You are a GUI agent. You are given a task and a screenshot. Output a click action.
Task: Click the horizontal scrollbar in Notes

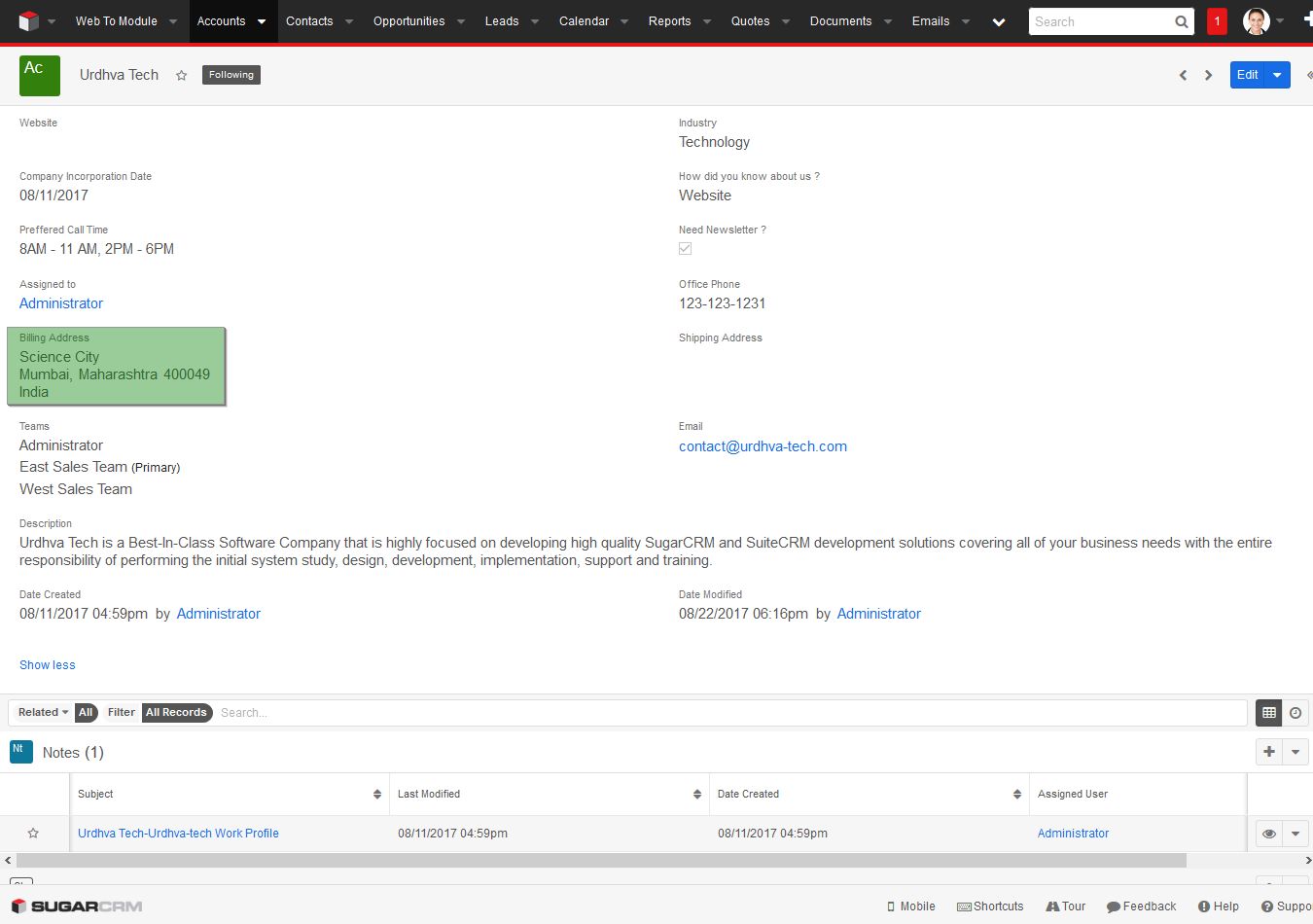point(601,861)
